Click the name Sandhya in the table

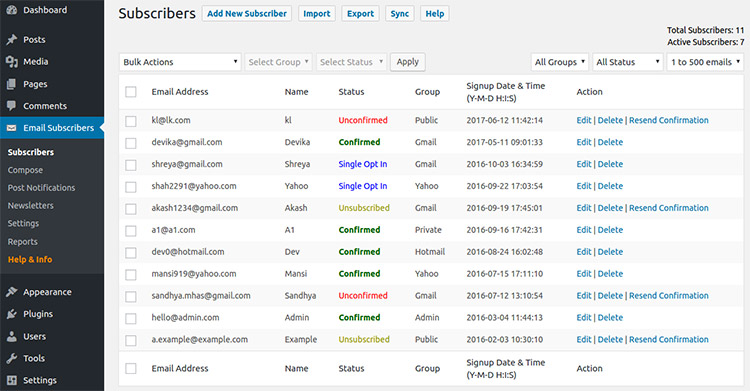[300, 296]
